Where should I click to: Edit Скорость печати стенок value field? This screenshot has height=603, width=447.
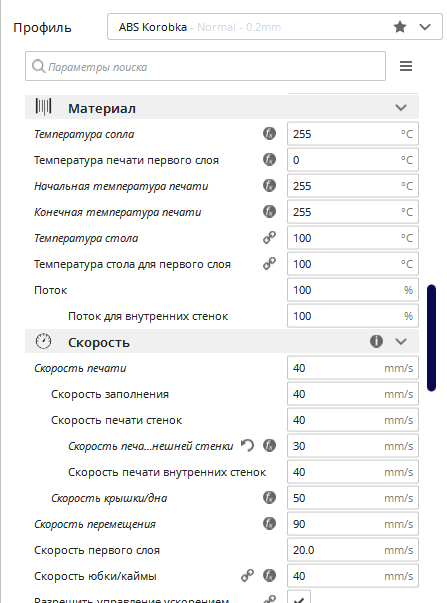[353, 420]
